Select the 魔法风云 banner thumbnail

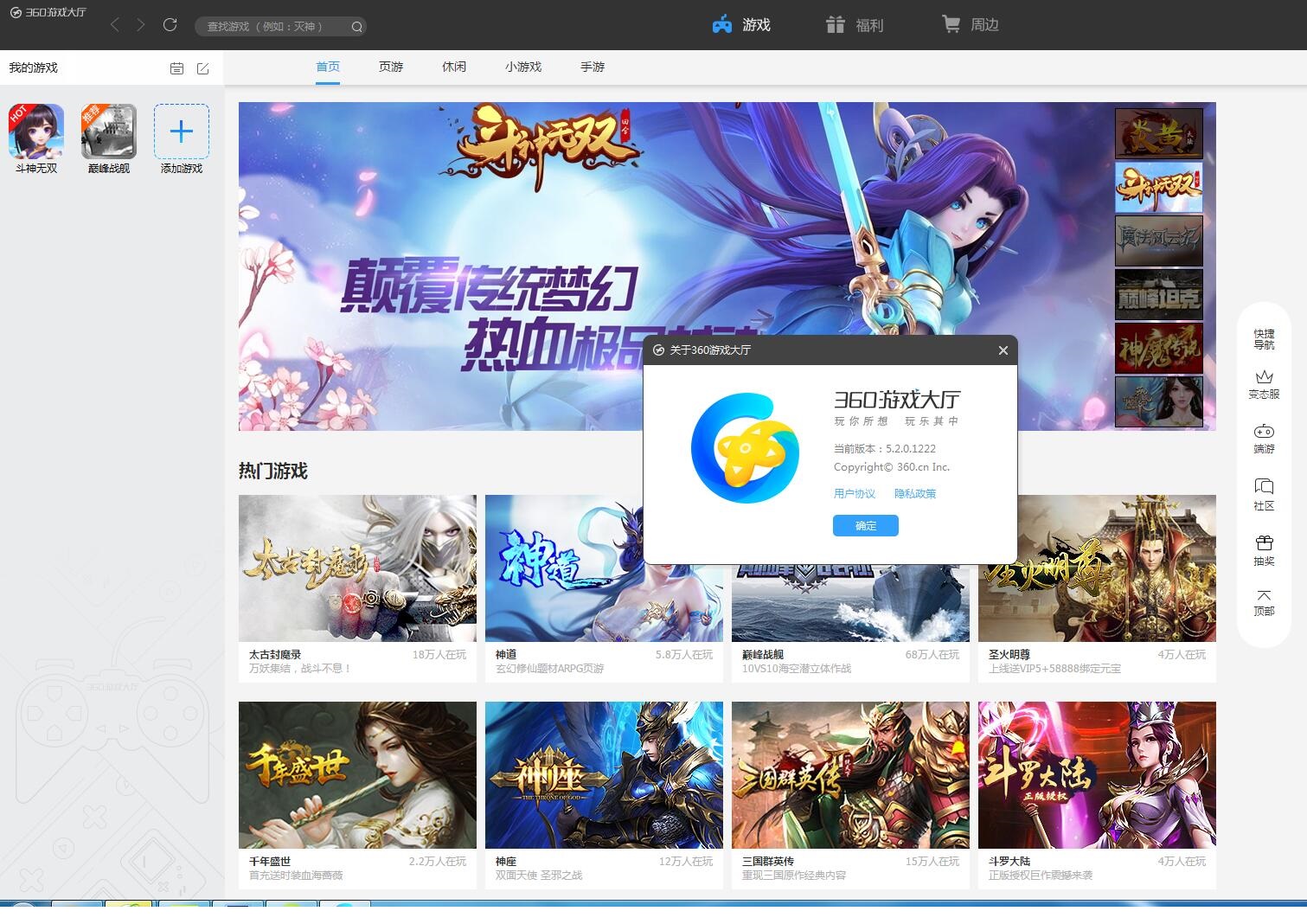pos(1159,241)
